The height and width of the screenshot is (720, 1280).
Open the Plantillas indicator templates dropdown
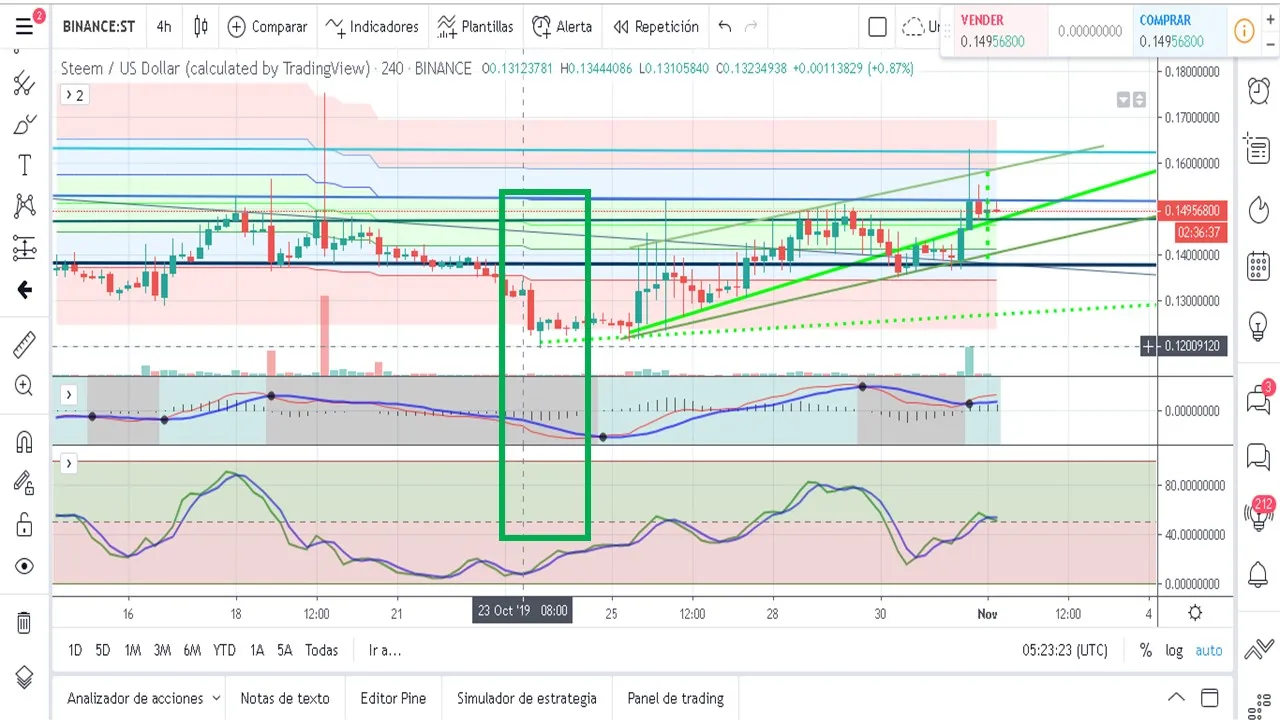[475, 27]
